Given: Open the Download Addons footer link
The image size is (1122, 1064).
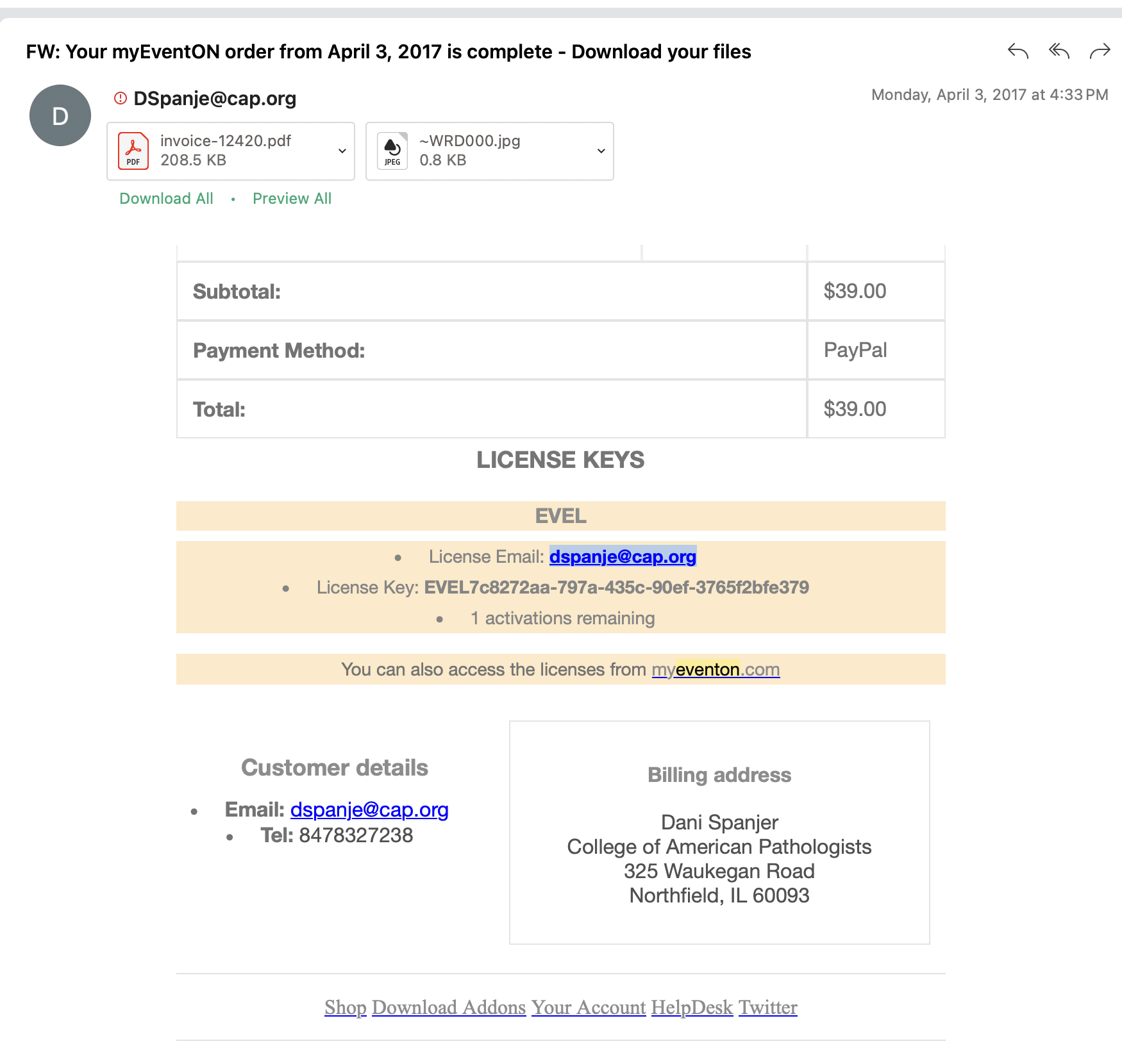Looking at the screenshot, I should [448, 1008].
